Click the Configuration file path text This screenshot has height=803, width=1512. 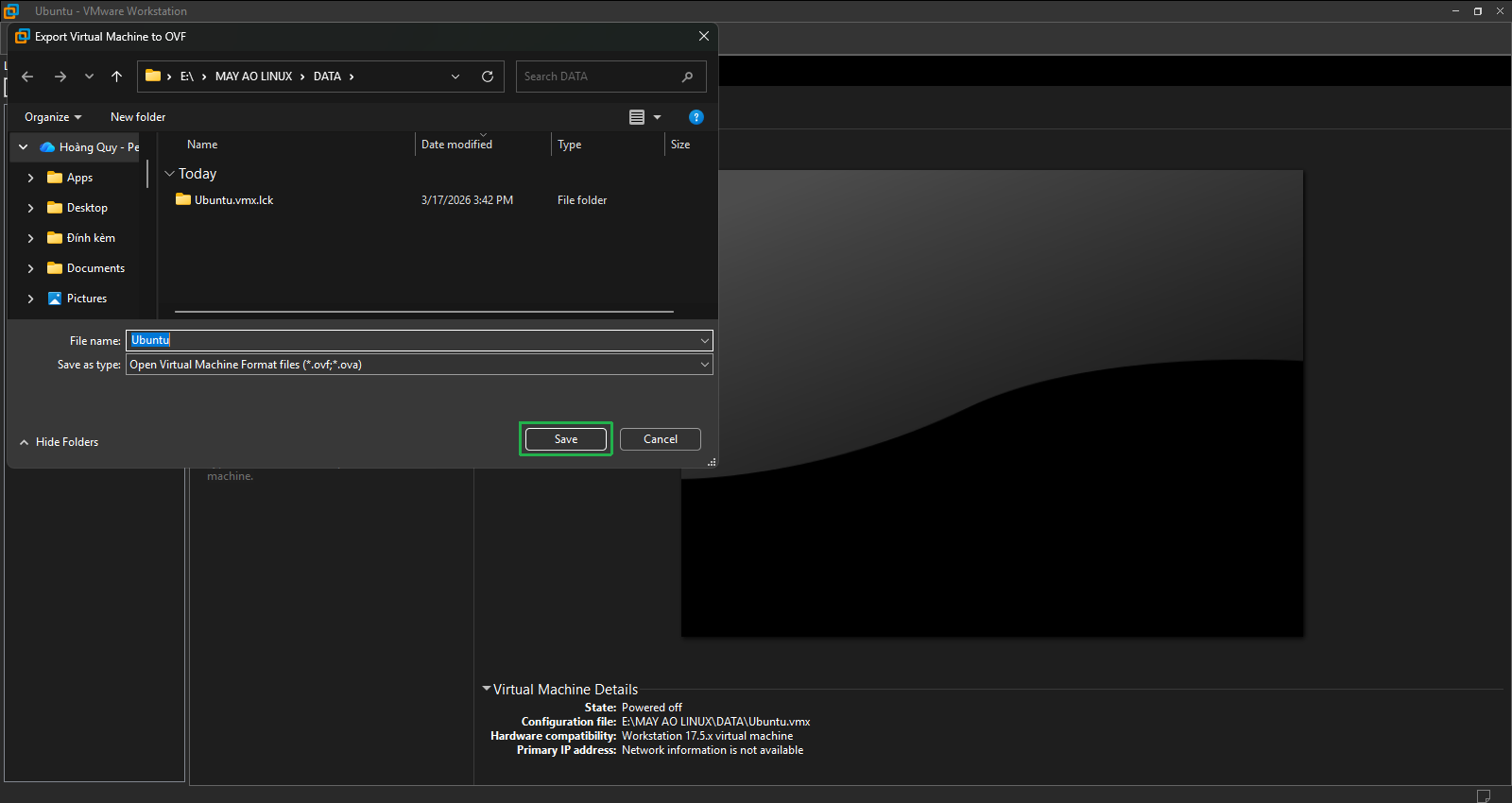(715, 722)
